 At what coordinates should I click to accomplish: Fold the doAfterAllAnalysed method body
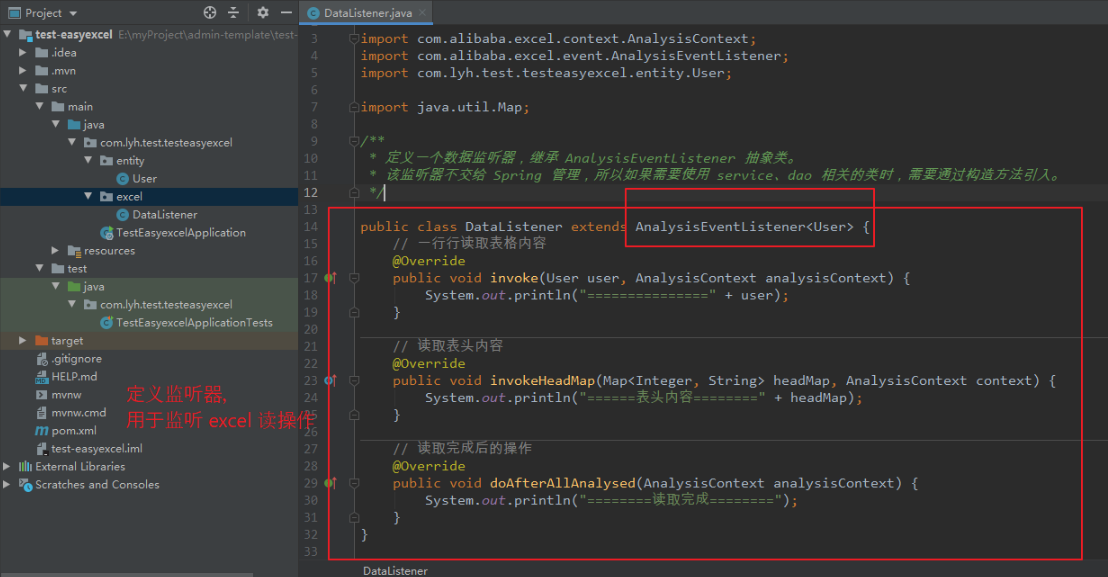354,483
